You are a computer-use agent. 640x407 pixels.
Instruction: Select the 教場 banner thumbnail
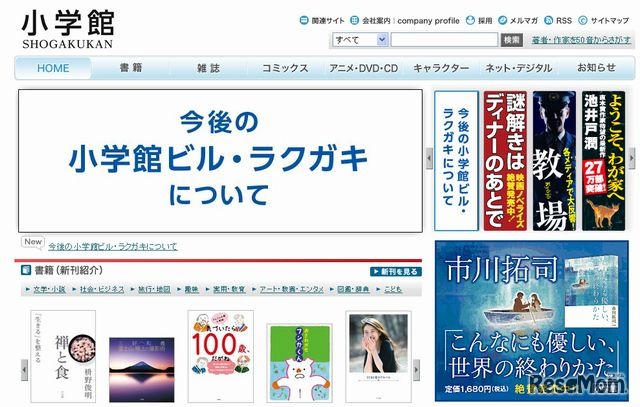(x=554, y=160)
